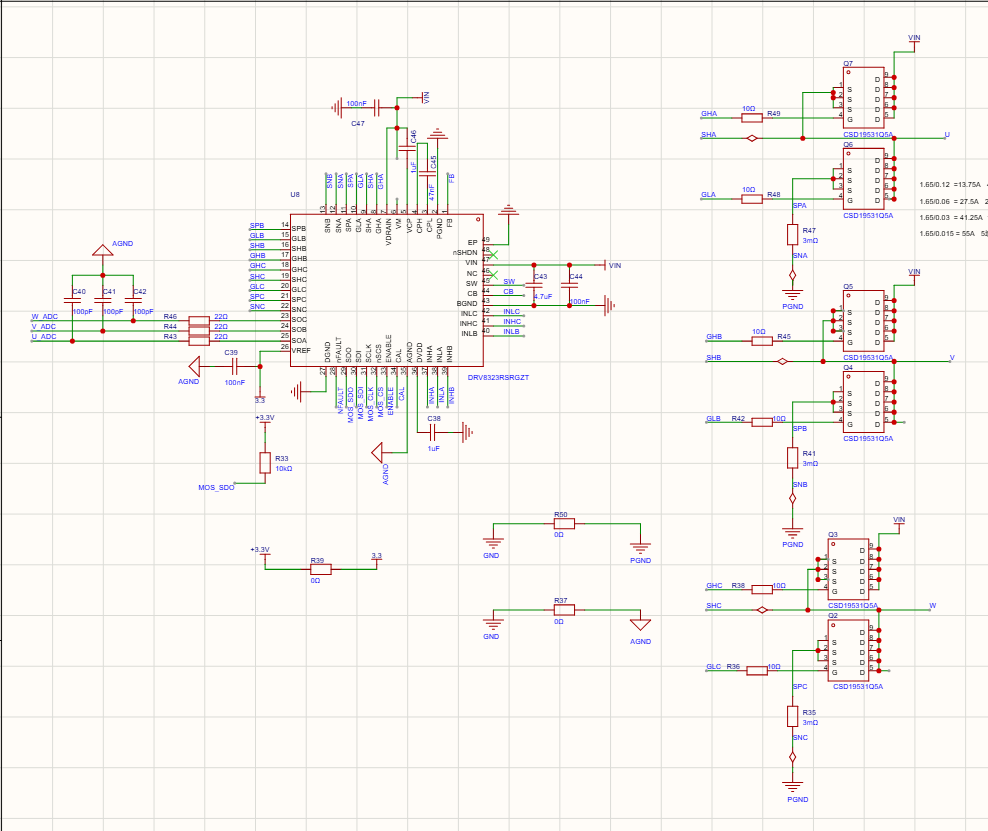
Task: Select resistor R33 10kΩ symbol
Action: point(265,463)
